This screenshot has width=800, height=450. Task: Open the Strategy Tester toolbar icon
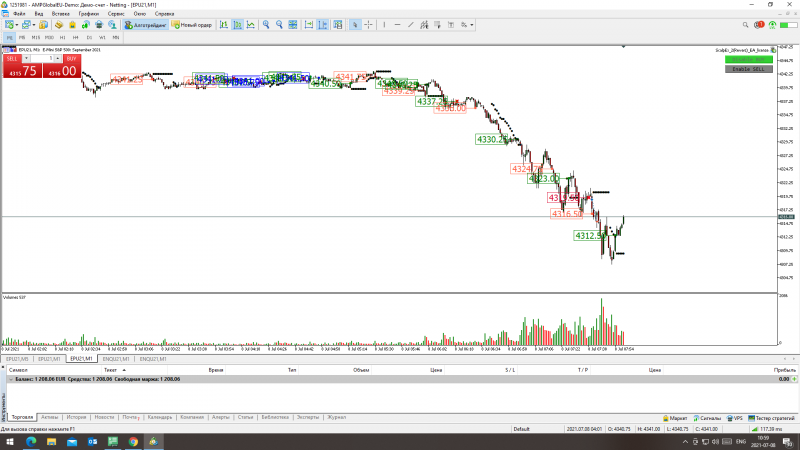pos(99,24)
